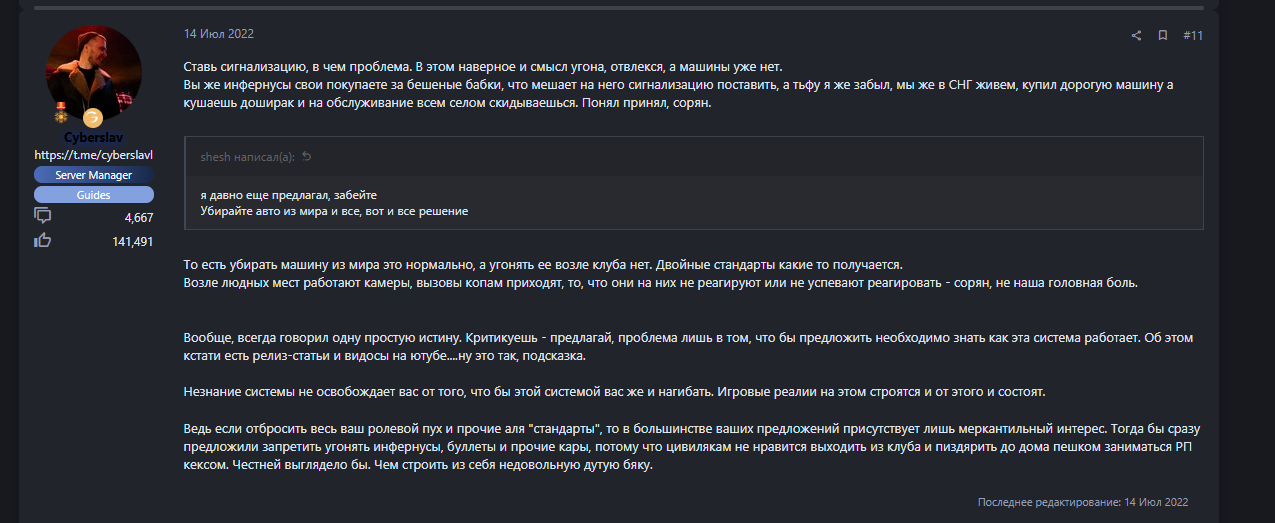
Task: Click the messages speech-bubble icon
Action: [42, 216]
